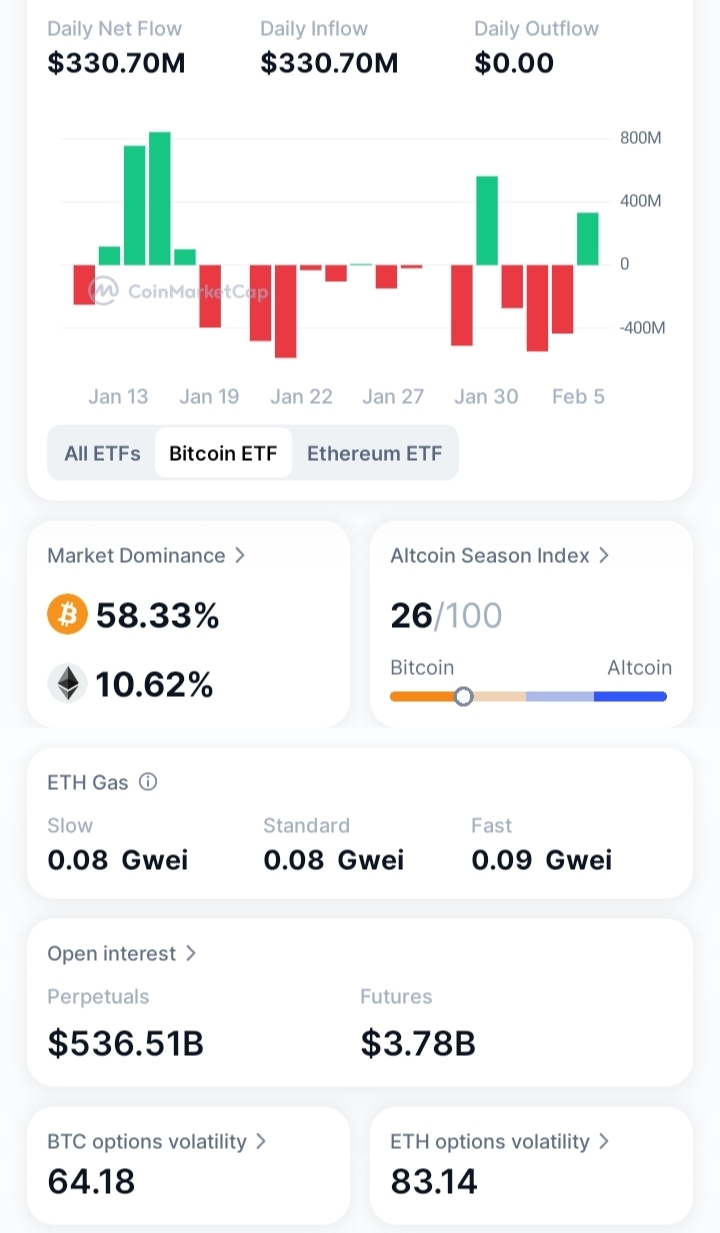The image size is (720, 1233).
Task: Open the Open interest chevron
Action: 191,953
